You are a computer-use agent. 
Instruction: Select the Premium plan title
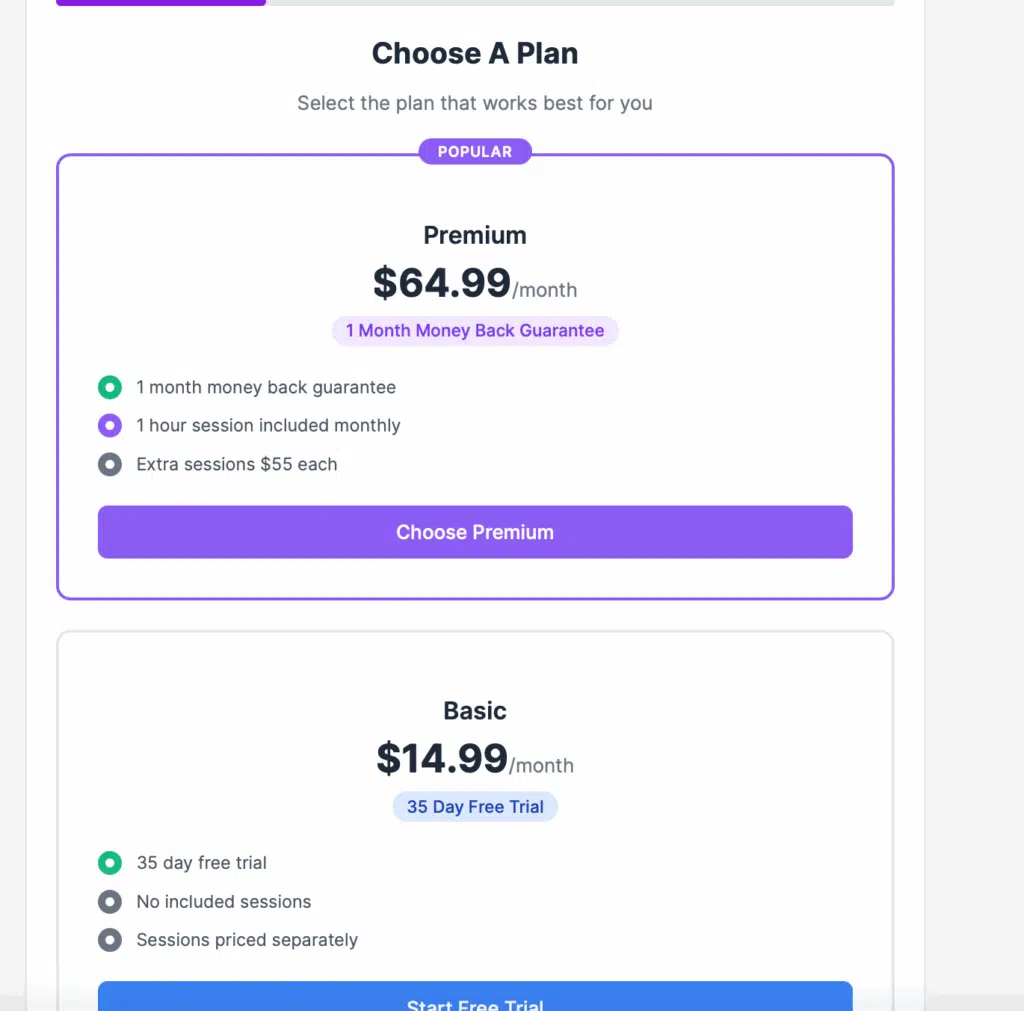click(475, 235)
